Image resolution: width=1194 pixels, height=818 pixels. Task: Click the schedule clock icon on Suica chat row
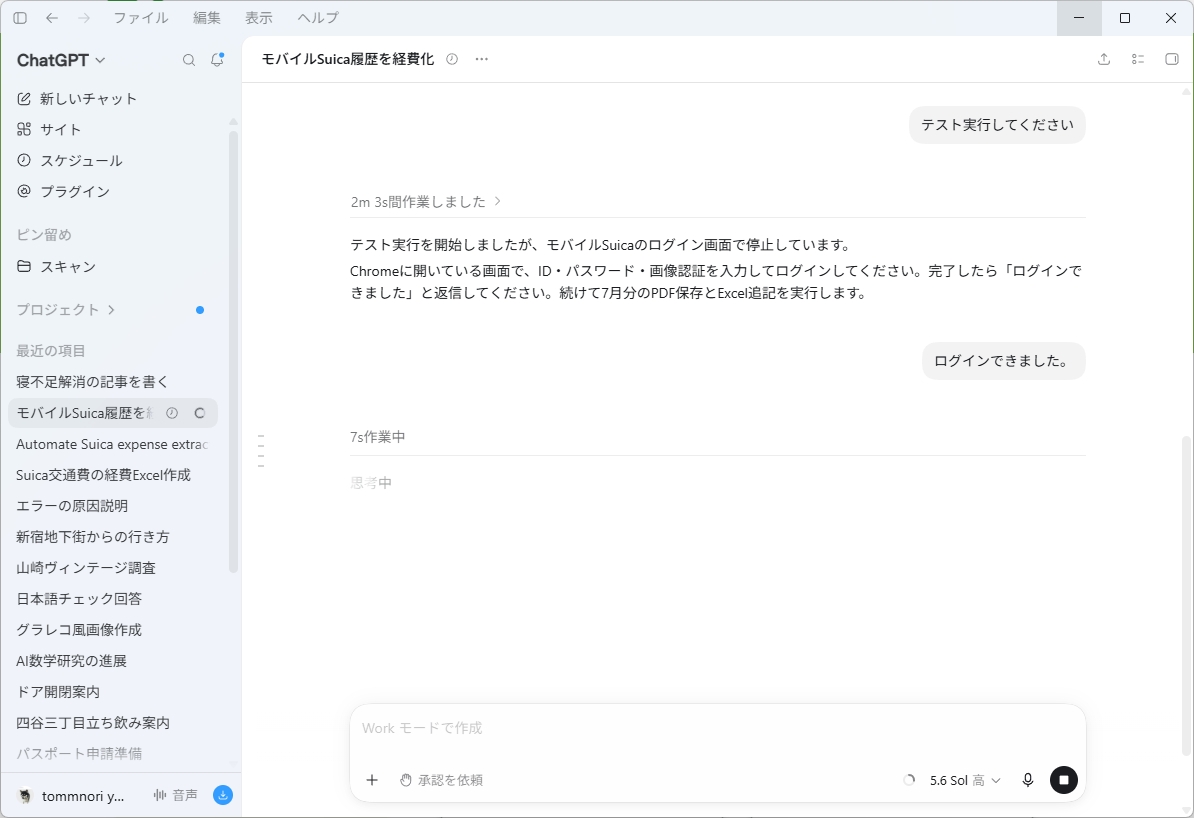pos(172,413)
